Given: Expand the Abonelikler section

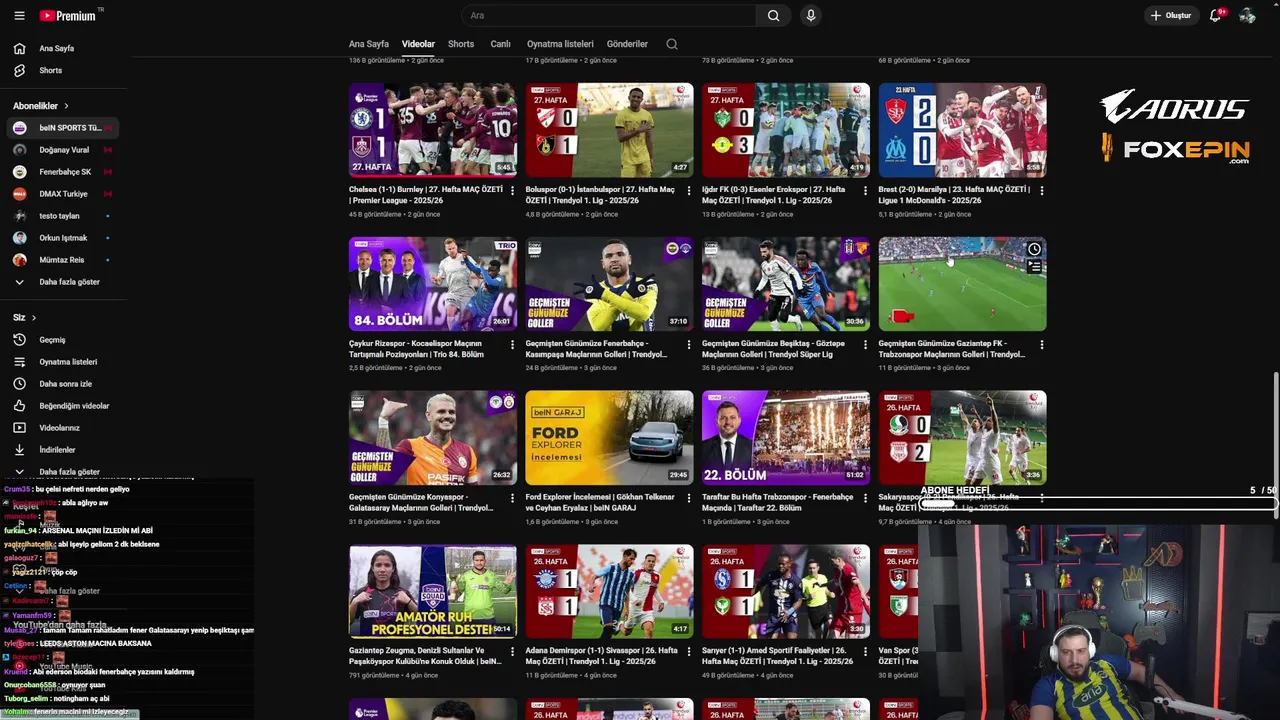Looking at the screenshot, I should point(41,106).
